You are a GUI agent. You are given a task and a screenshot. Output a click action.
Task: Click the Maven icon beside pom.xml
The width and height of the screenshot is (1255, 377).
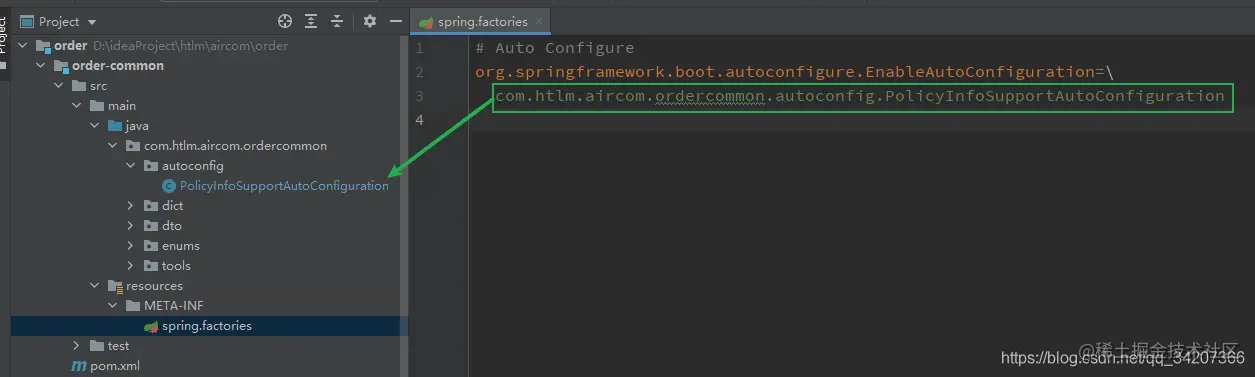(x=79, y=366)
